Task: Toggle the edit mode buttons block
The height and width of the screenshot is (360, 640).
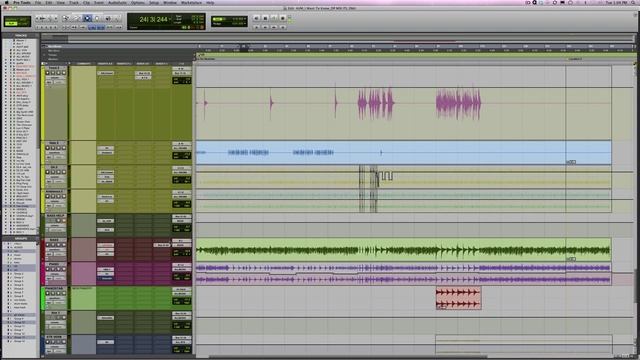Action: click(x=18, y=21)
